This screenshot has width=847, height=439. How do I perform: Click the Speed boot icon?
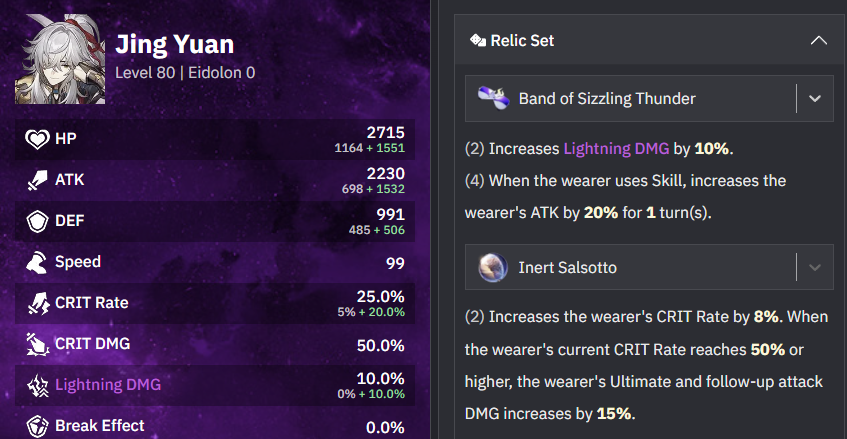pos(37,262)
